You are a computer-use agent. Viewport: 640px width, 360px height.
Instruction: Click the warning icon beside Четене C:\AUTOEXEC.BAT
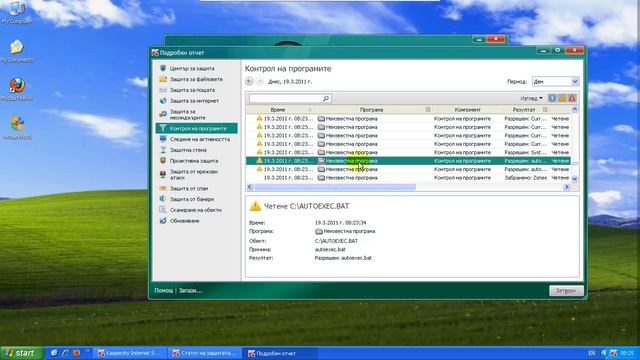(255, 206)
